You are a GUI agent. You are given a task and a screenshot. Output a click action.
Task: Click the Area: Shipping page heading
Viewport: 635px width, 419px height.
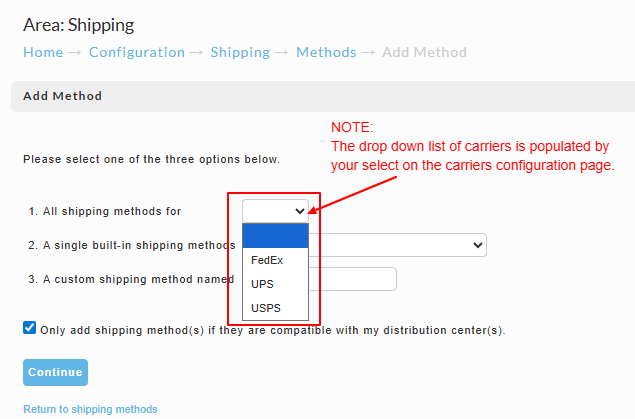point(79,25)
